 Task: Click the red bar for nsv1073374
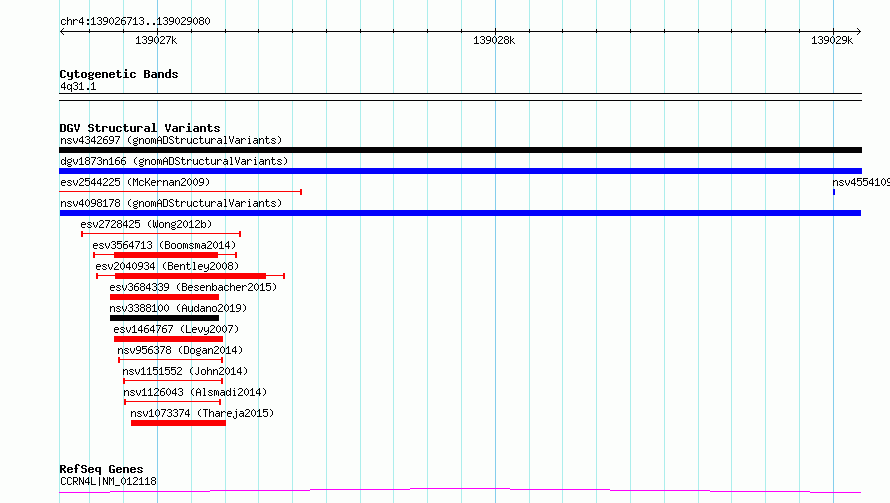tap(178, 423)
